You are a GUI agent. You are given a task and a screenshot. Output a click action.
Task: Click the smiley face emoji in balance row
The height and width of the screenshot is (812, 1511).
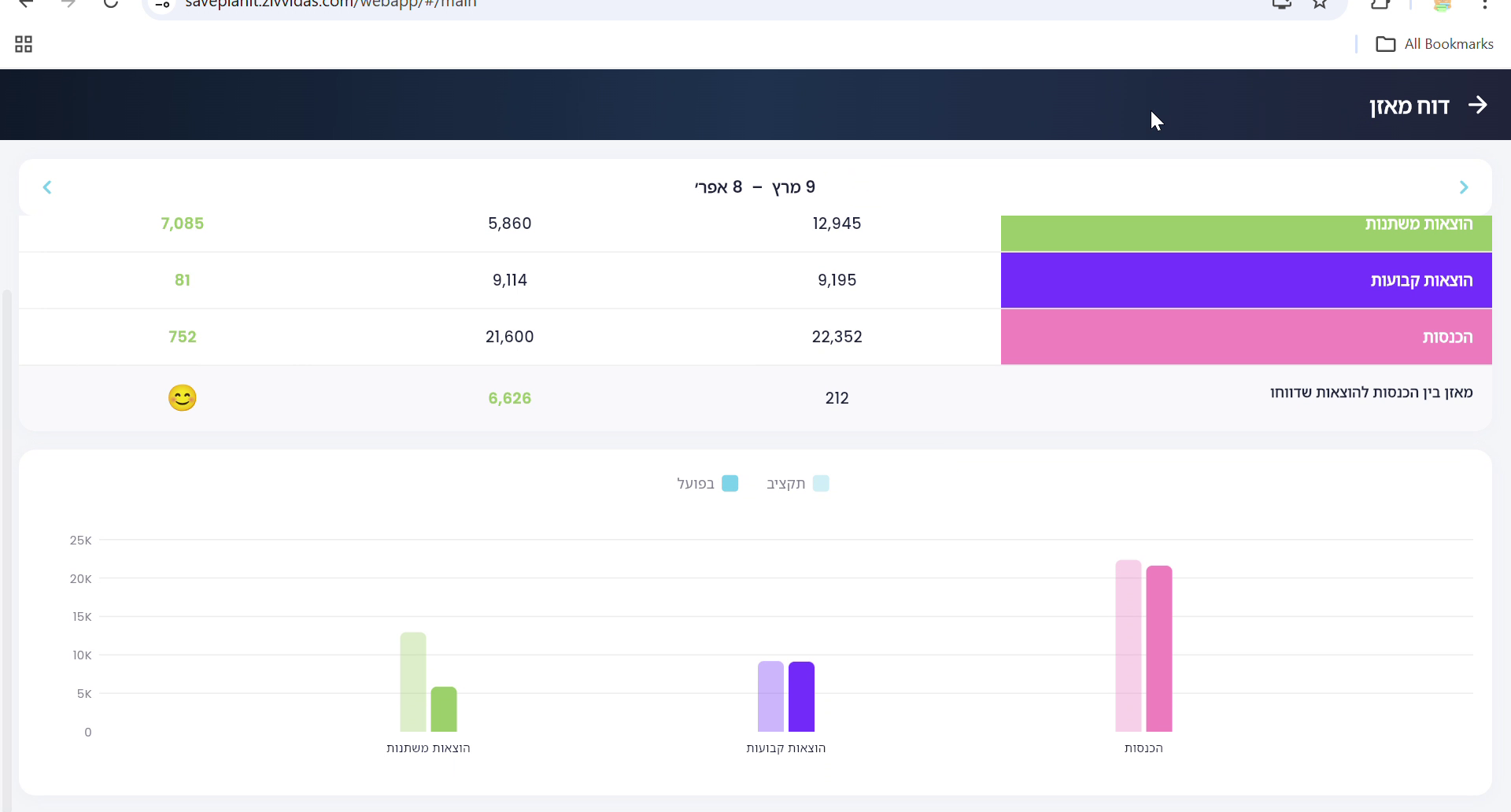tap(182, 398)
